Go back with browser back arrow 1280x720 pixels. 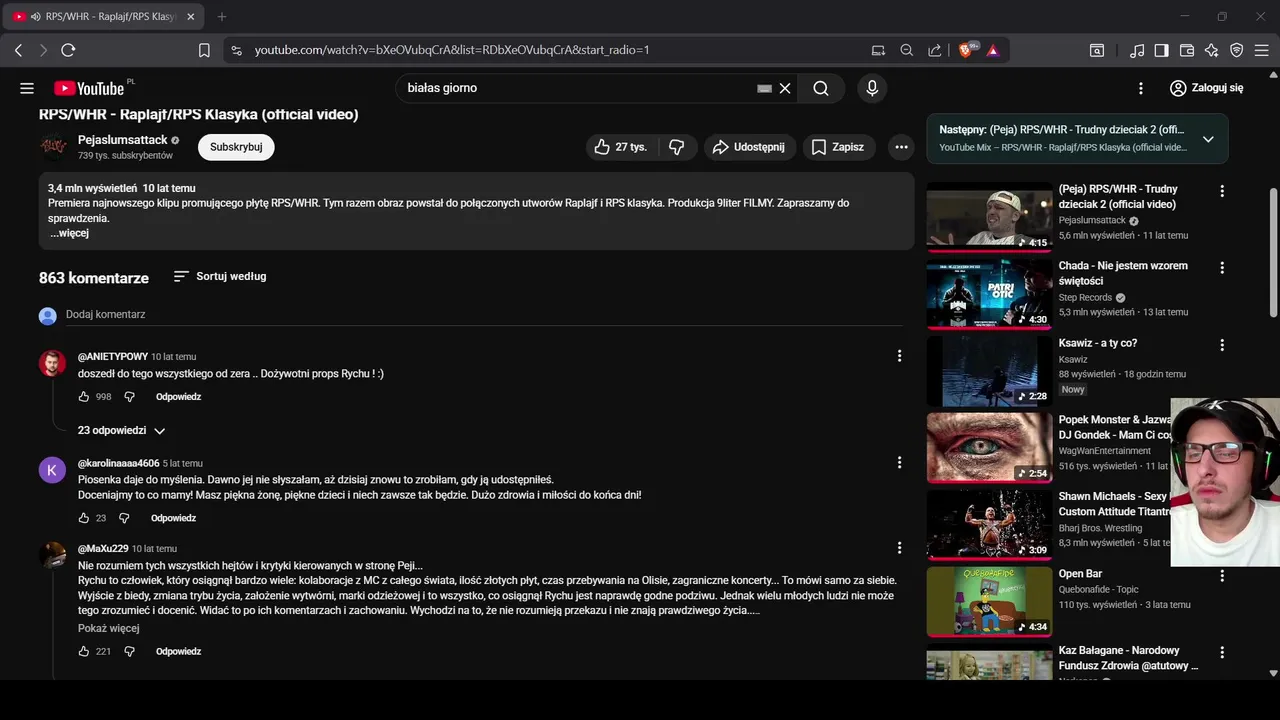click(18, 50)
